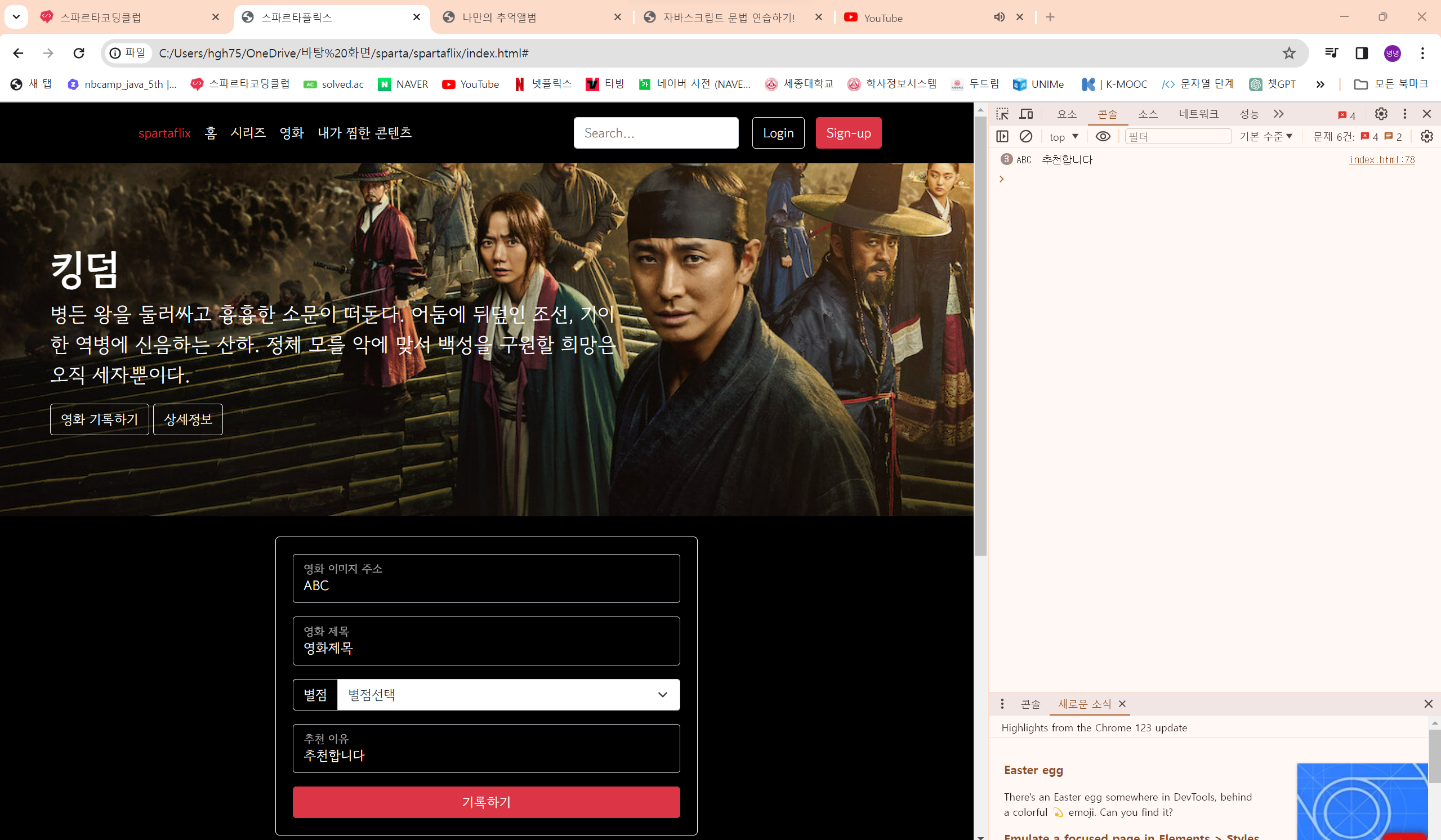Click the 문제 6건 issues counter
Image resolution: width=1441 pixels, height=840 pixels.
point(1358,137)
